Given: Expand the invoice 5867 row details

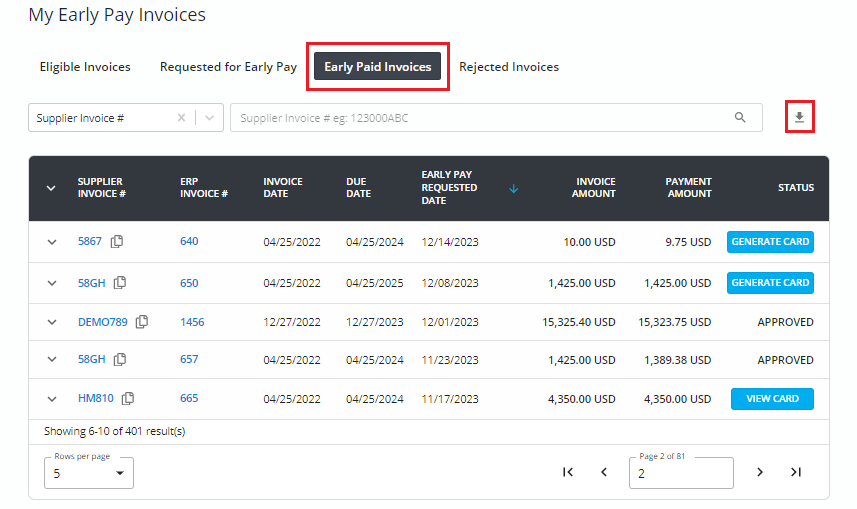Looking at the screenshot, I should tap(52, 242).
